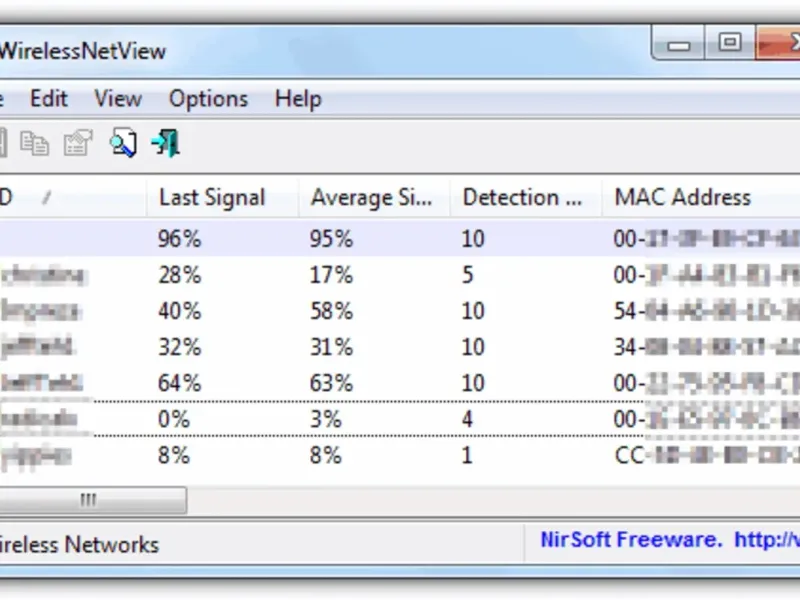Sort by the MAC Address column header

682,198
